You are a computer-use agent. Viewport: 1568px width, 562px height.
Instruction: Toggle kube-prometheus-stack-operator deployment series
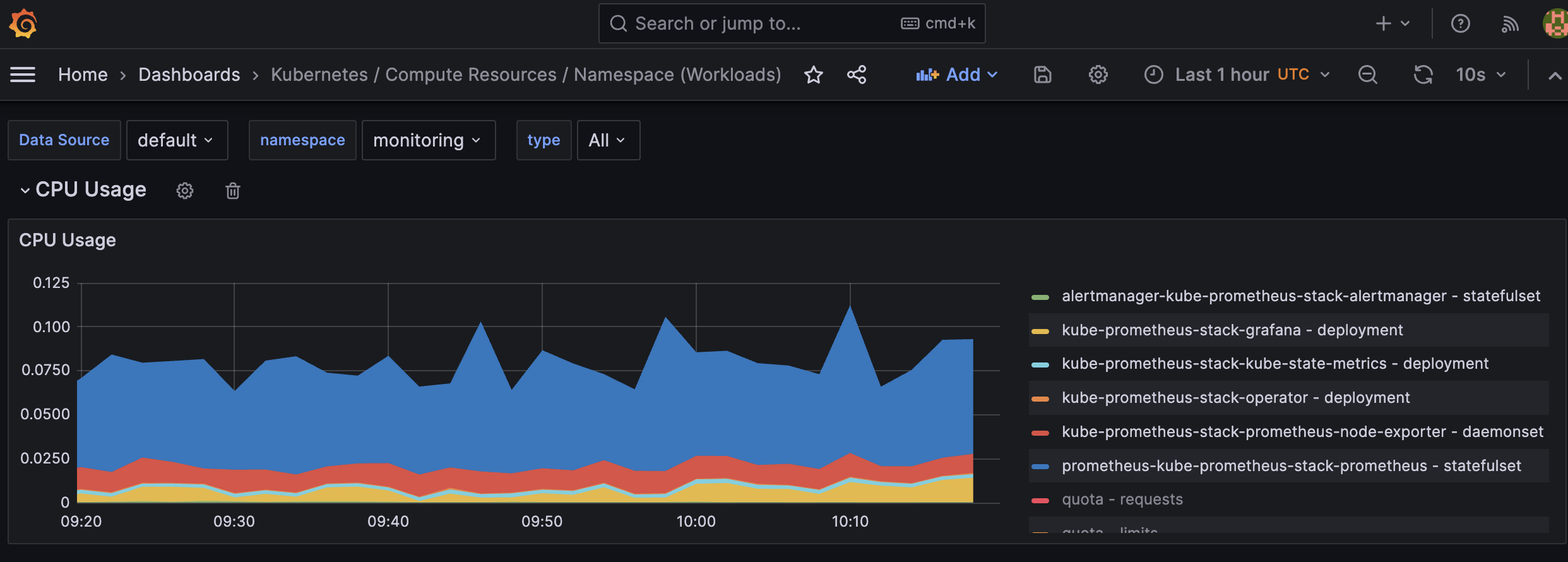[1235, 398]
